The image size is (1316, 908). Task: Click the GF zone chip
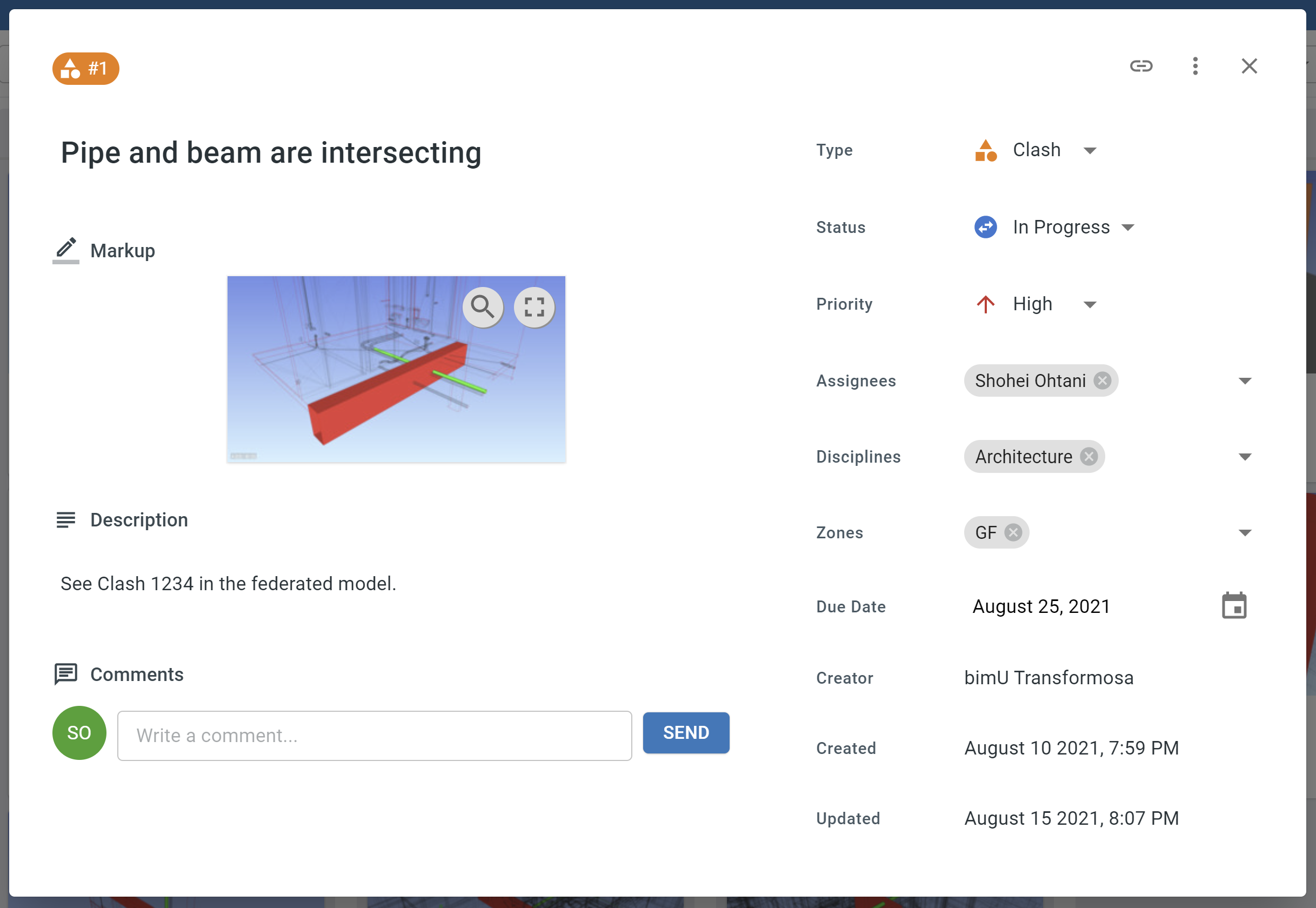996,532
